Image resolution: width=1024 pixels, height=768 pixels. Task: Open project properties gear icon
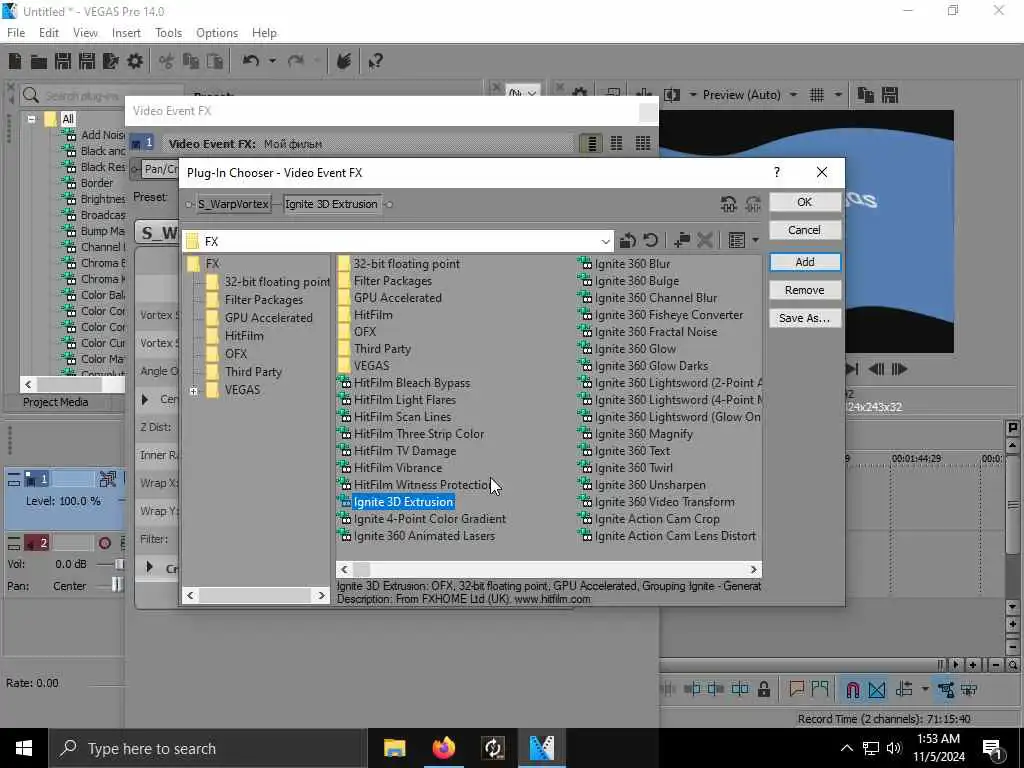[x=135, y=61]
